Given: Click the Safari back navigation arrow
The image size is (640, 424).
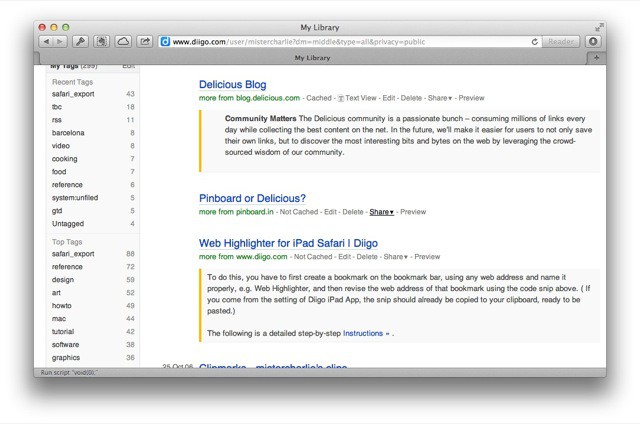Looking at the screenshot, I should click(x=47, y=42).
